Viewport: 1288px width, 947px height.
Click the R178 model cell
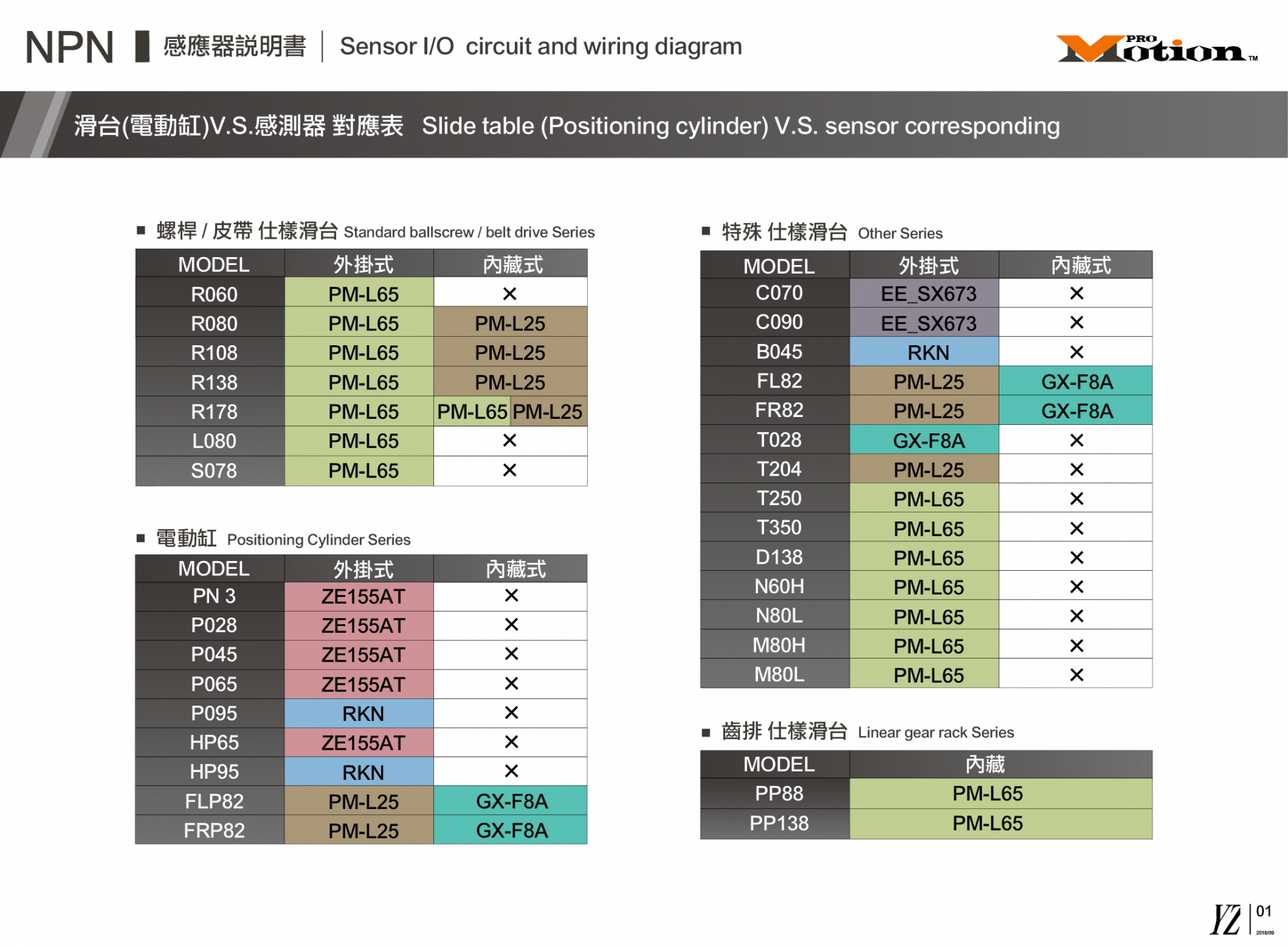point(214,412)
